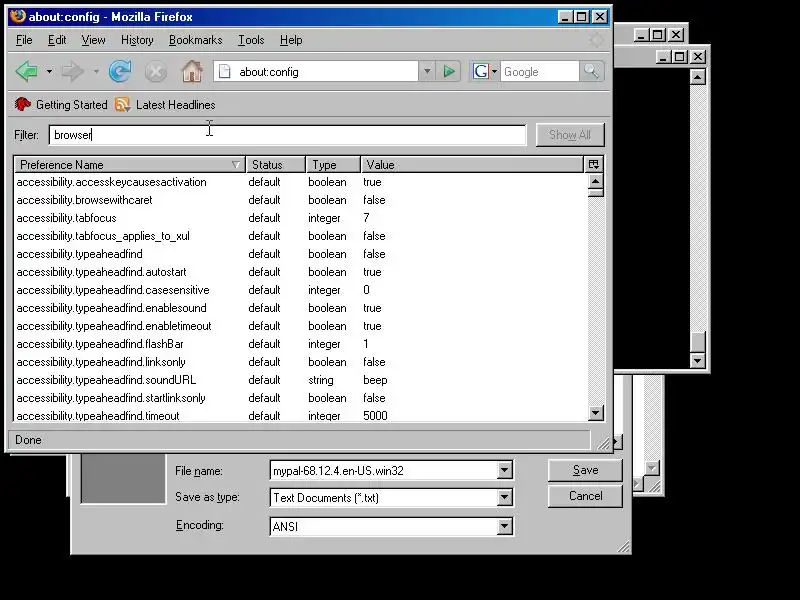Click preferences list scroll down arrow
The image size is (800, 600).
click(x=595, y=412)
